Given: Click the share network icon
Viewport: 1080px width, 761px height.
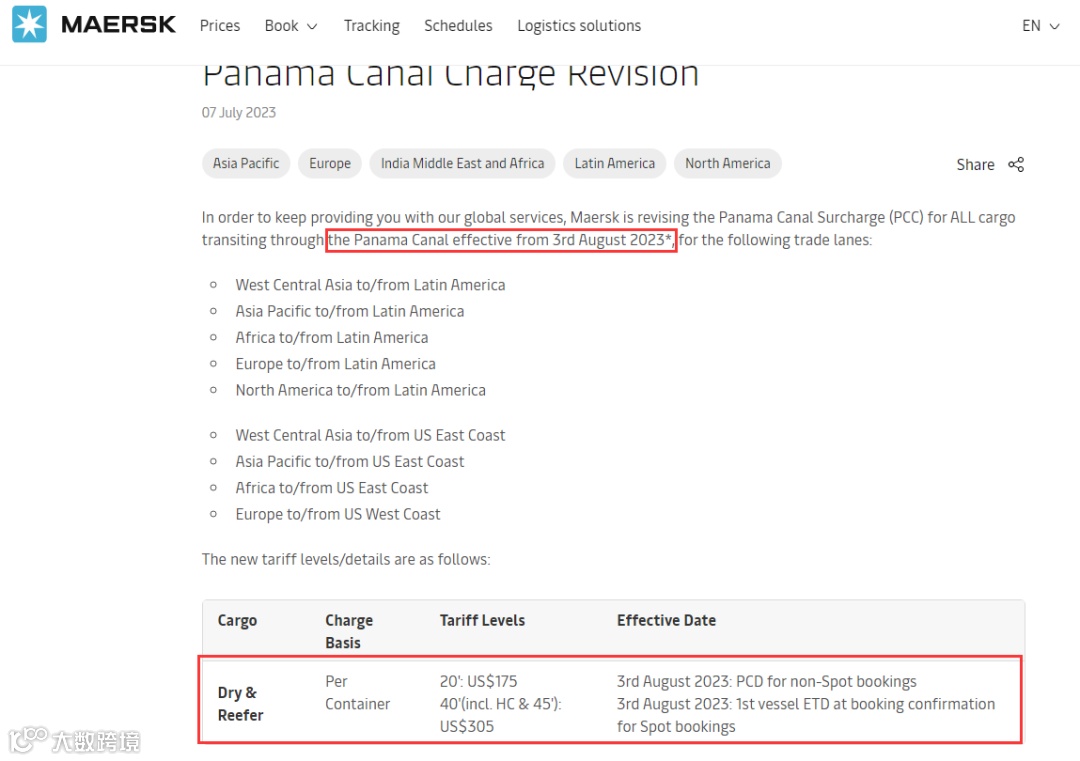Looking at the screenshot, I should [x=1016, y=165].
